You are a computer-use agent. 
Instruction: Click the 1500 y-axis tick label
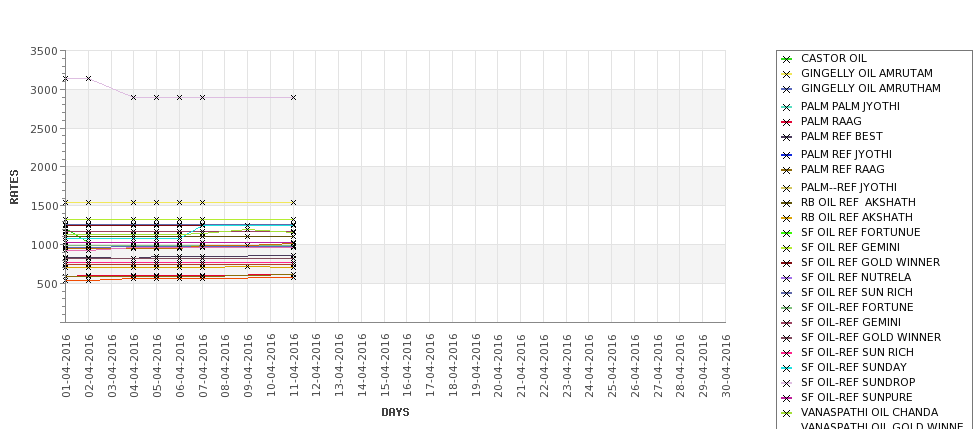click(44, 206)
